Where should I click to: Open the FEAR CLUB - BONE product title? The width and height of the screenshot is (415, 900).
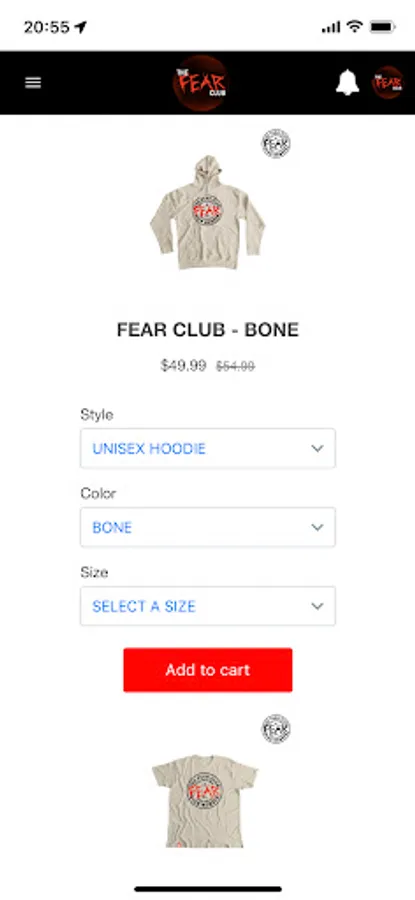pyautogui.click(x=208, y=330)
